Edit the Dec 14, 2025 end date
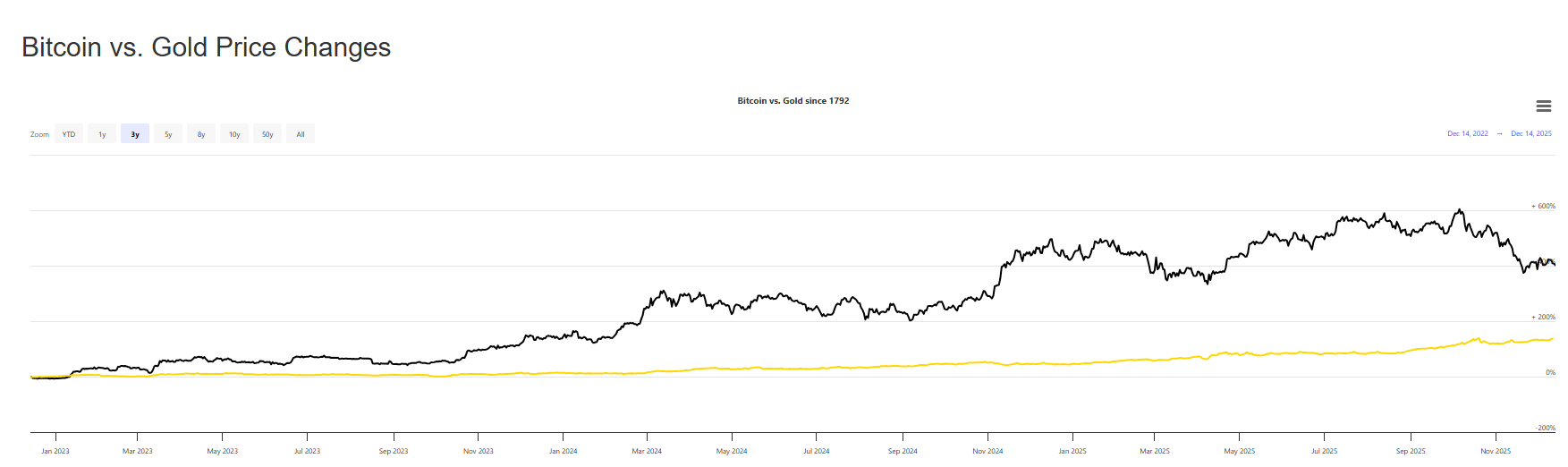 1531,134
